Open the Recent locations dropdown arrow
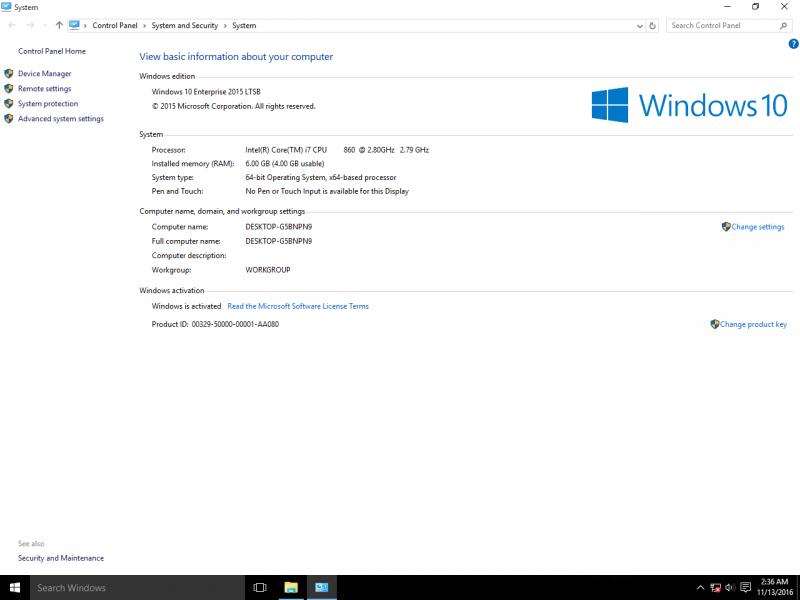Viewport: 800px width, 600px height. (45, 26)
